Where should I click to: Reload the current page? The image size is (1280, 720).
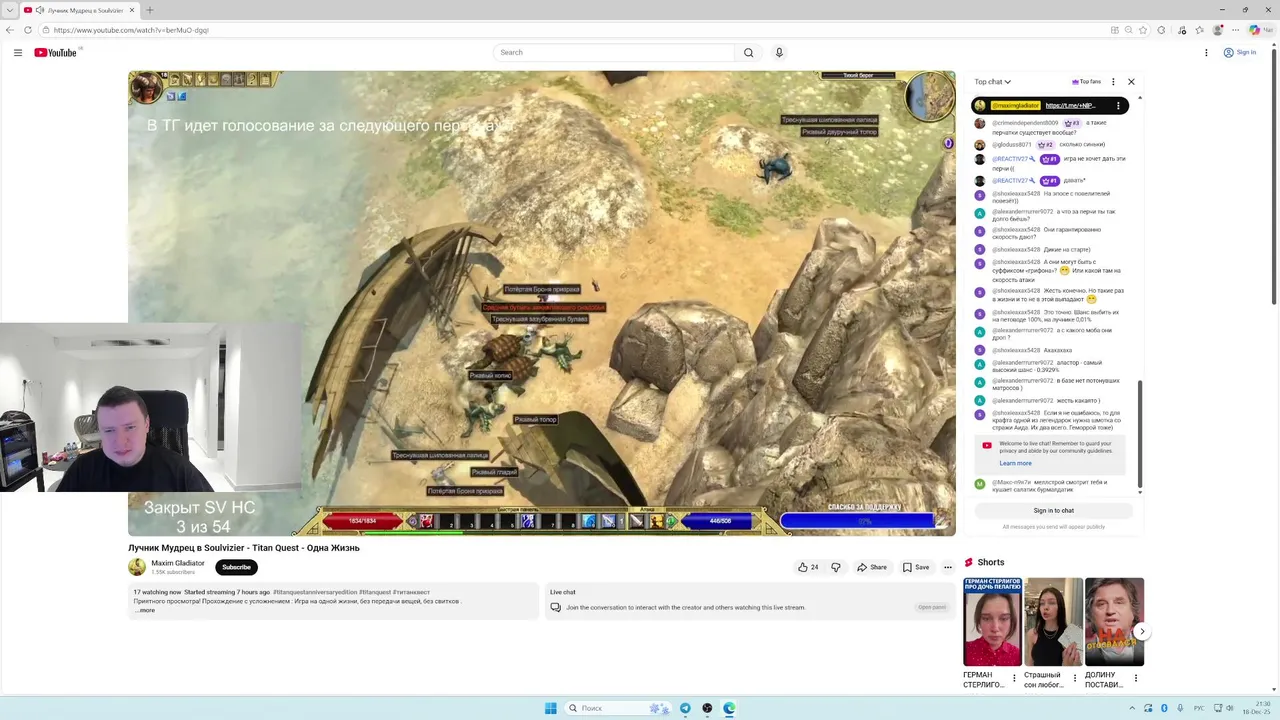[x=30, y=30]
